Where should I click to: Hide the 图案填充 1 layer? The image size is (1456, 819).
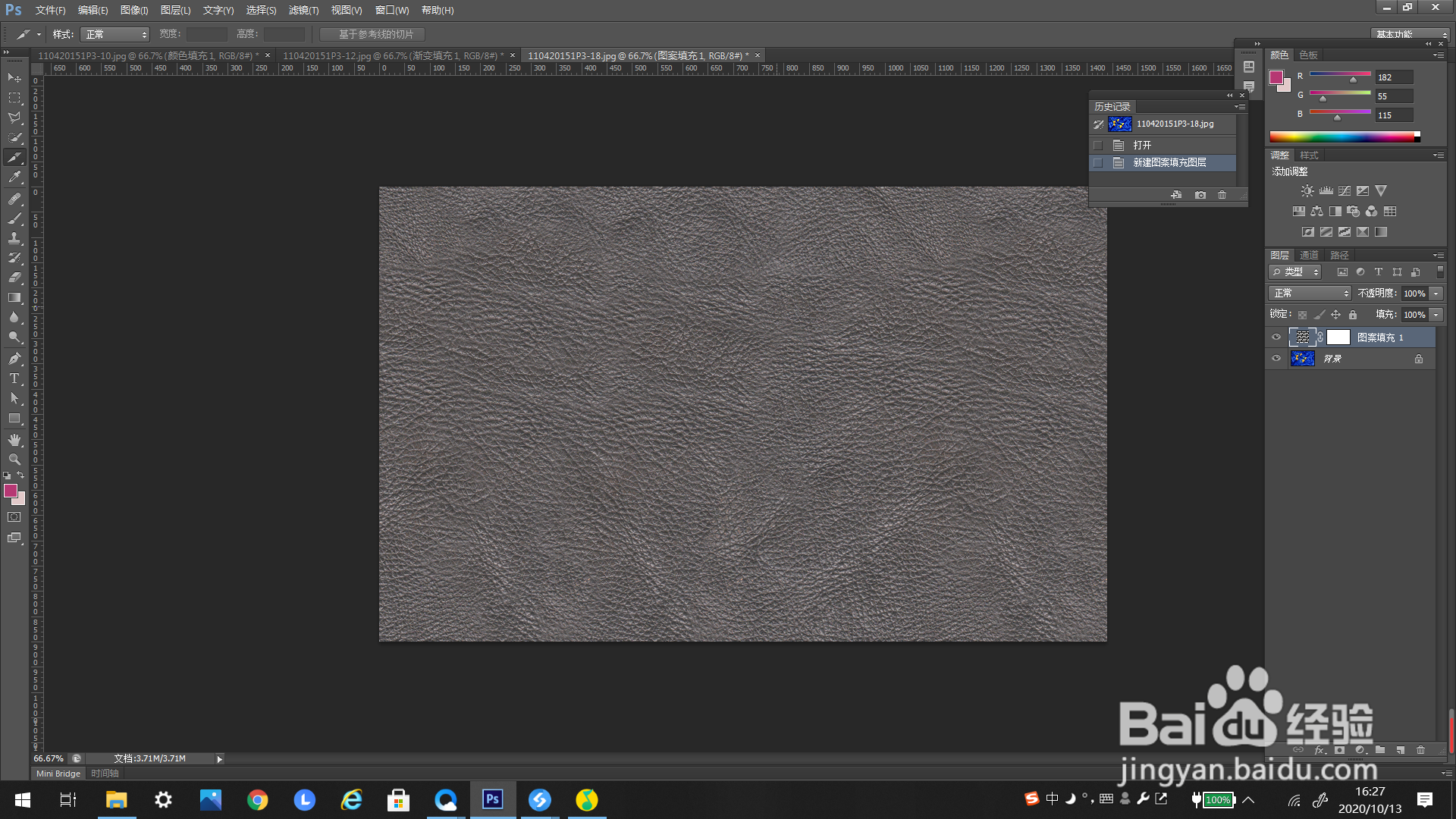click(1276, 337)
